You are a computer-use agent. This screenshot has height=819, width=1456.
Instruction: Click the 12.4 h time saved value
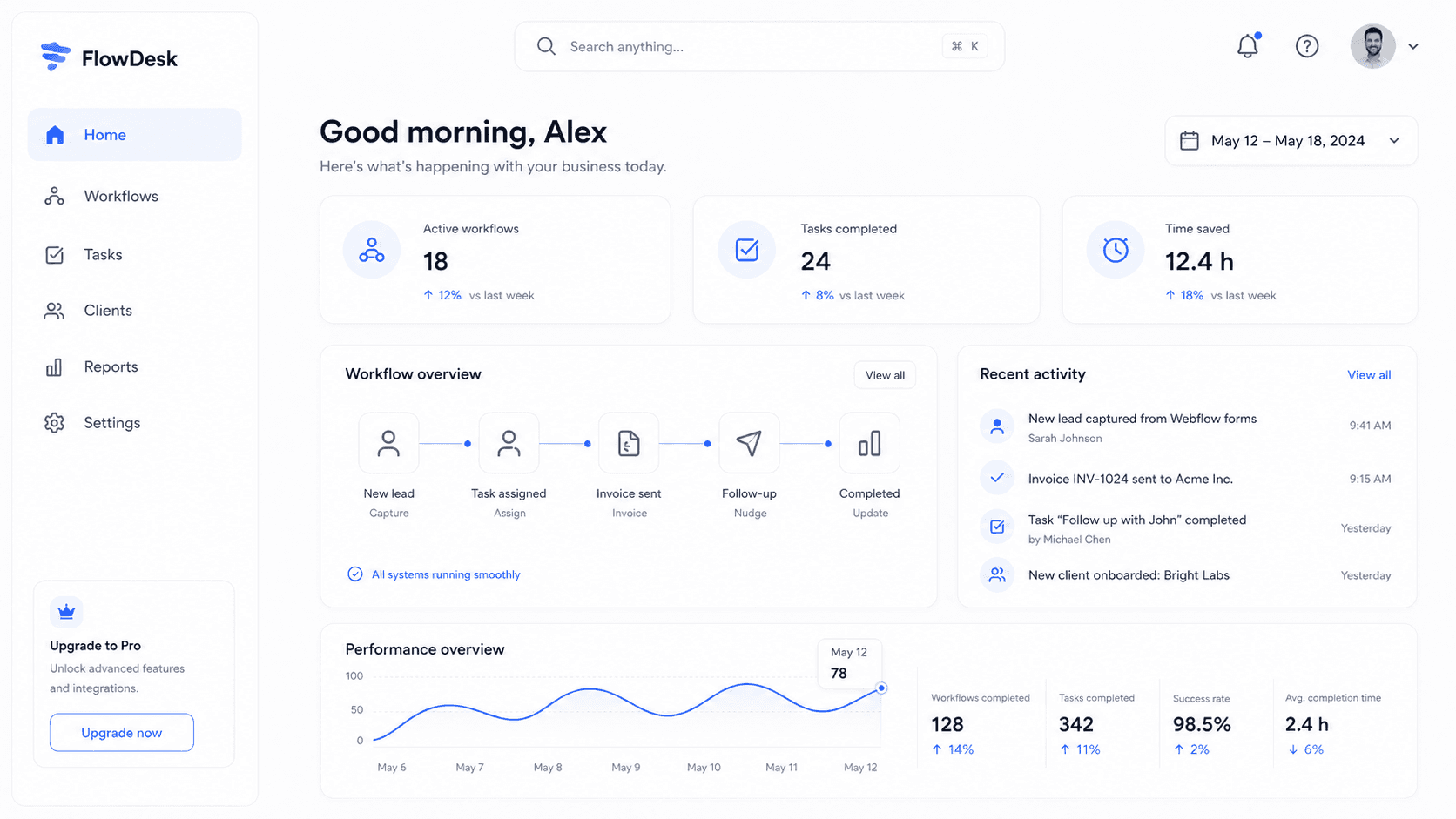click(1199, 261)
